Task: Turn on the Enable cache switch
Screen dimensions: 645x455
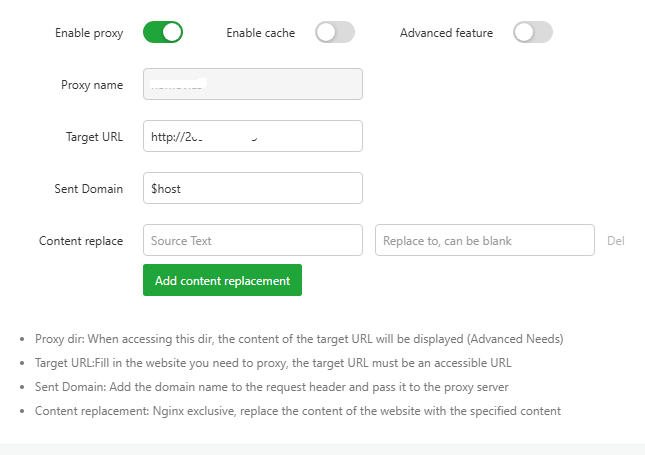Action: tap(335, 33)
